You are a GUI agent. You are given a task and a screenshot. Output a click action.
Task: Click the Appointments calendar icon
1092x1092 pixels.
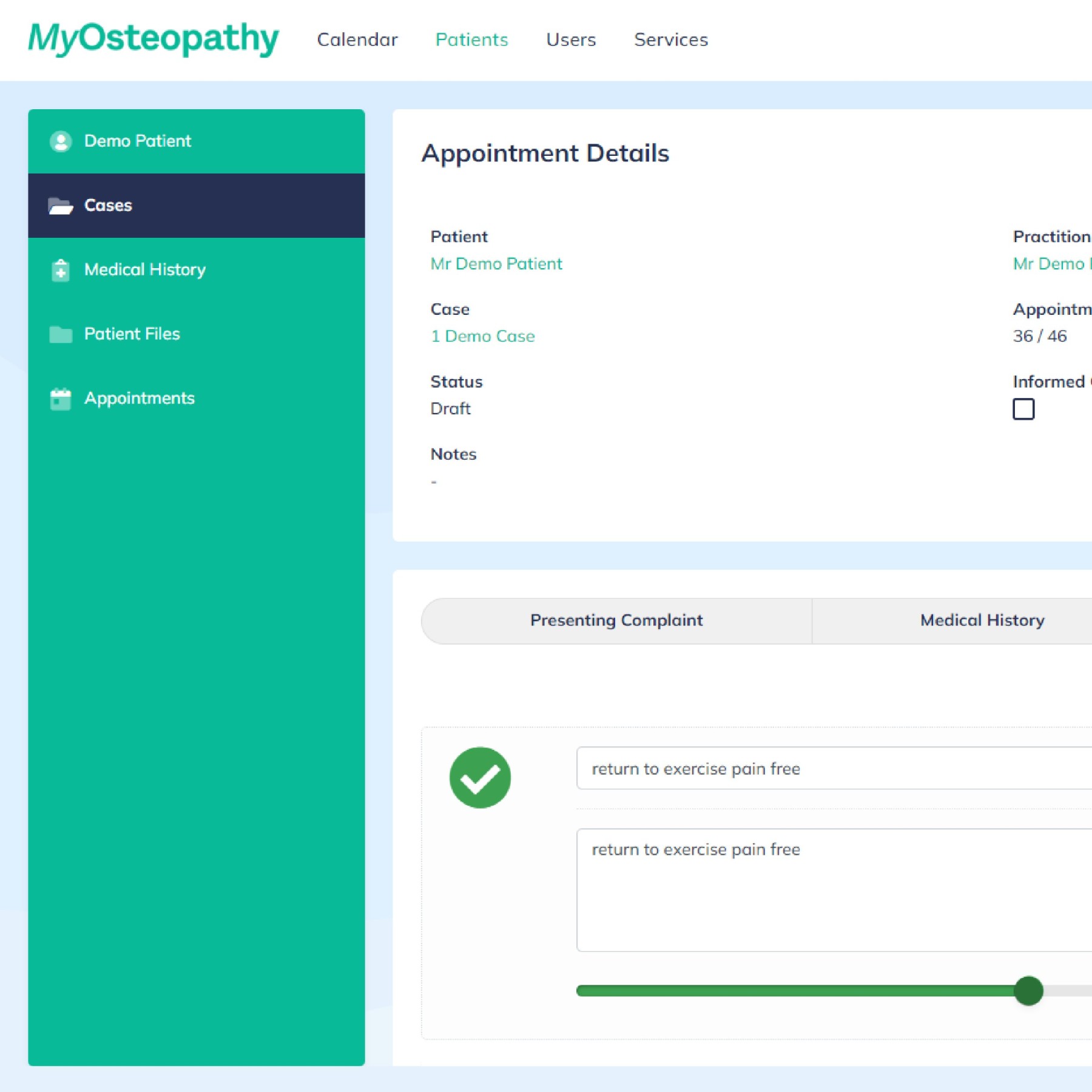[61, 399]
